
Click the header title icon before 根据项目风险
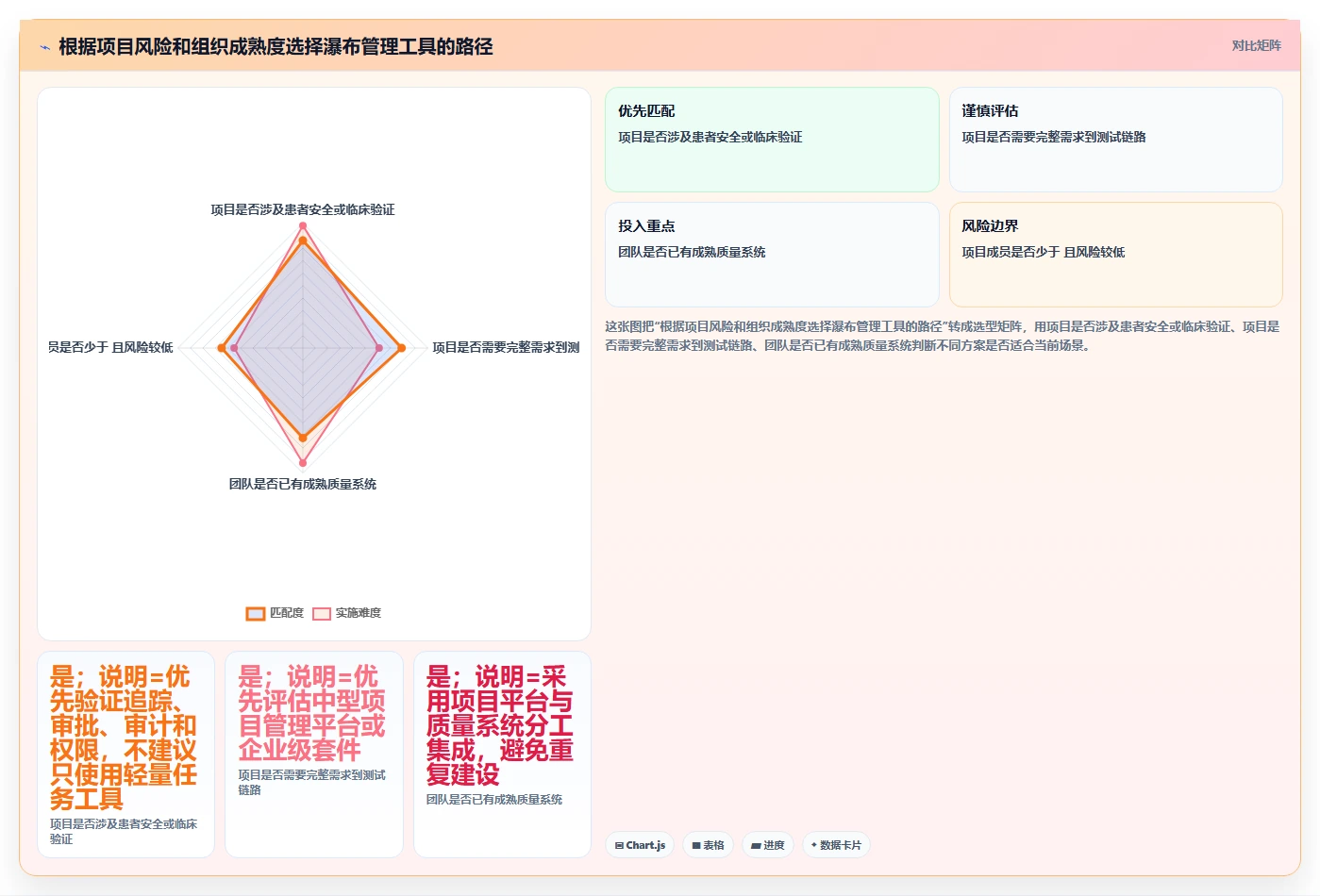(44, 47)
